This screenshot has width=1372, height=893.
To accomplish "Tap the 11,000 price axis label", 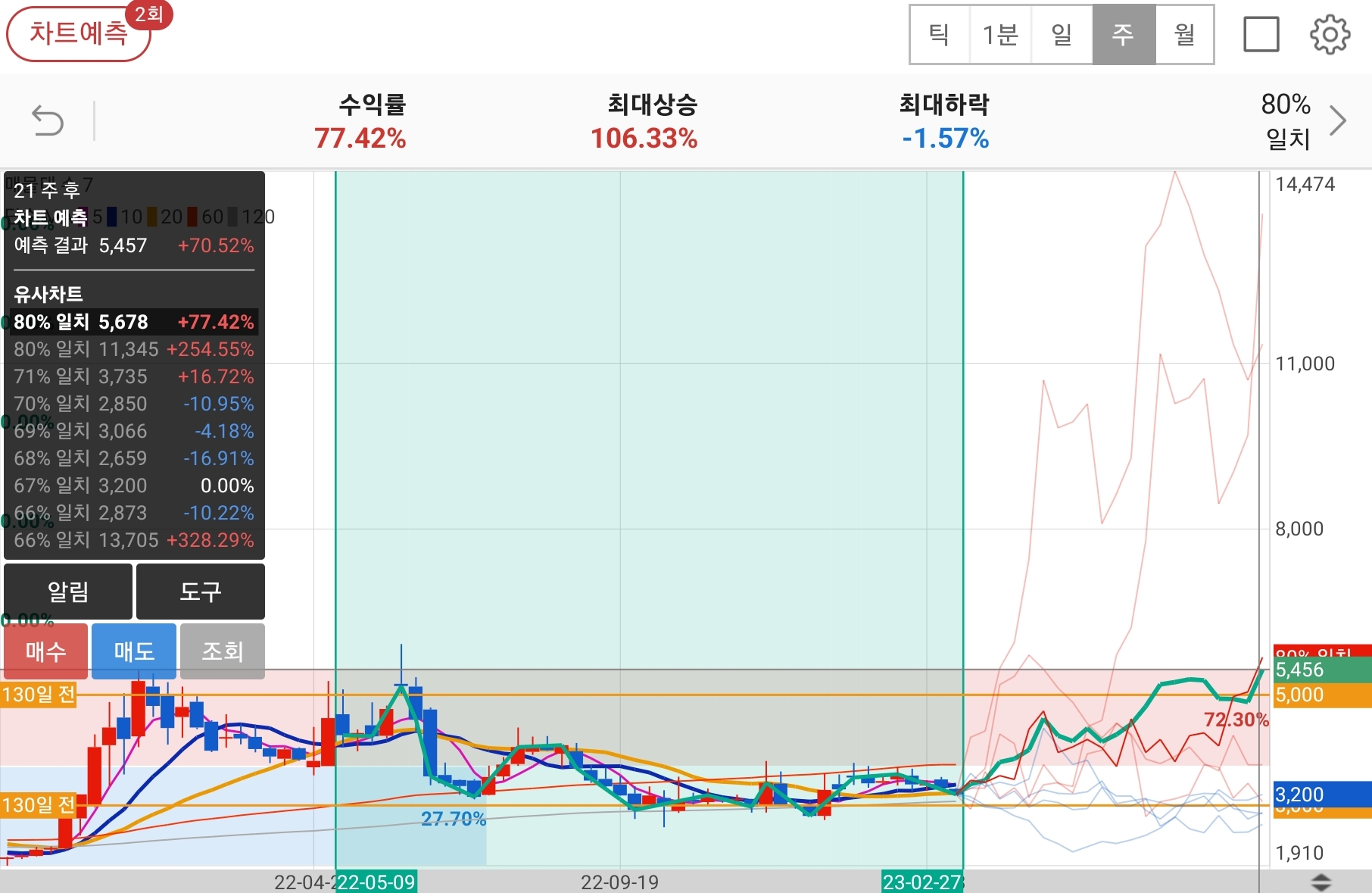I will (x=1305, y=364).
